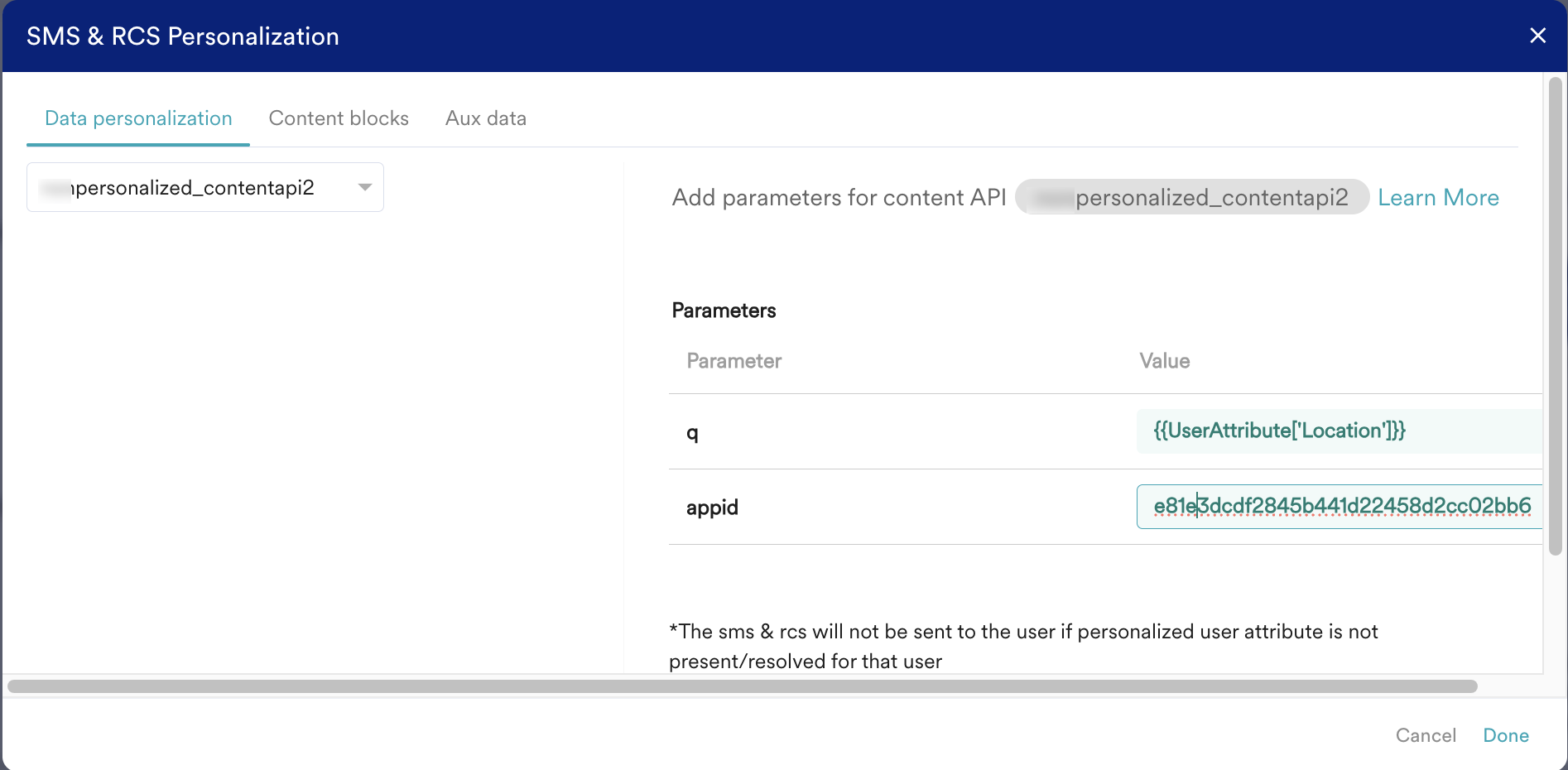Click the Parameters section heading
1568x770 pixels.
724,310
